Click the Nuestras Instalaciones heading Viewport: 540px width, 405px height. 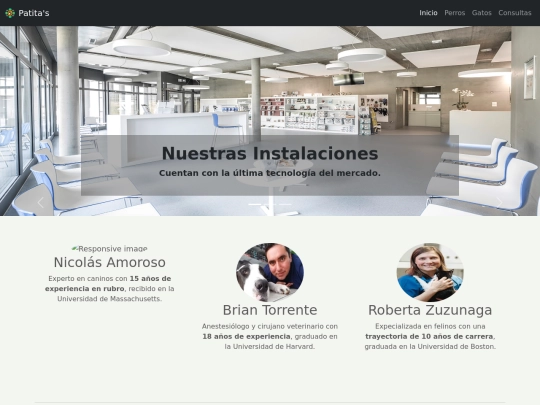pos(270,153)
